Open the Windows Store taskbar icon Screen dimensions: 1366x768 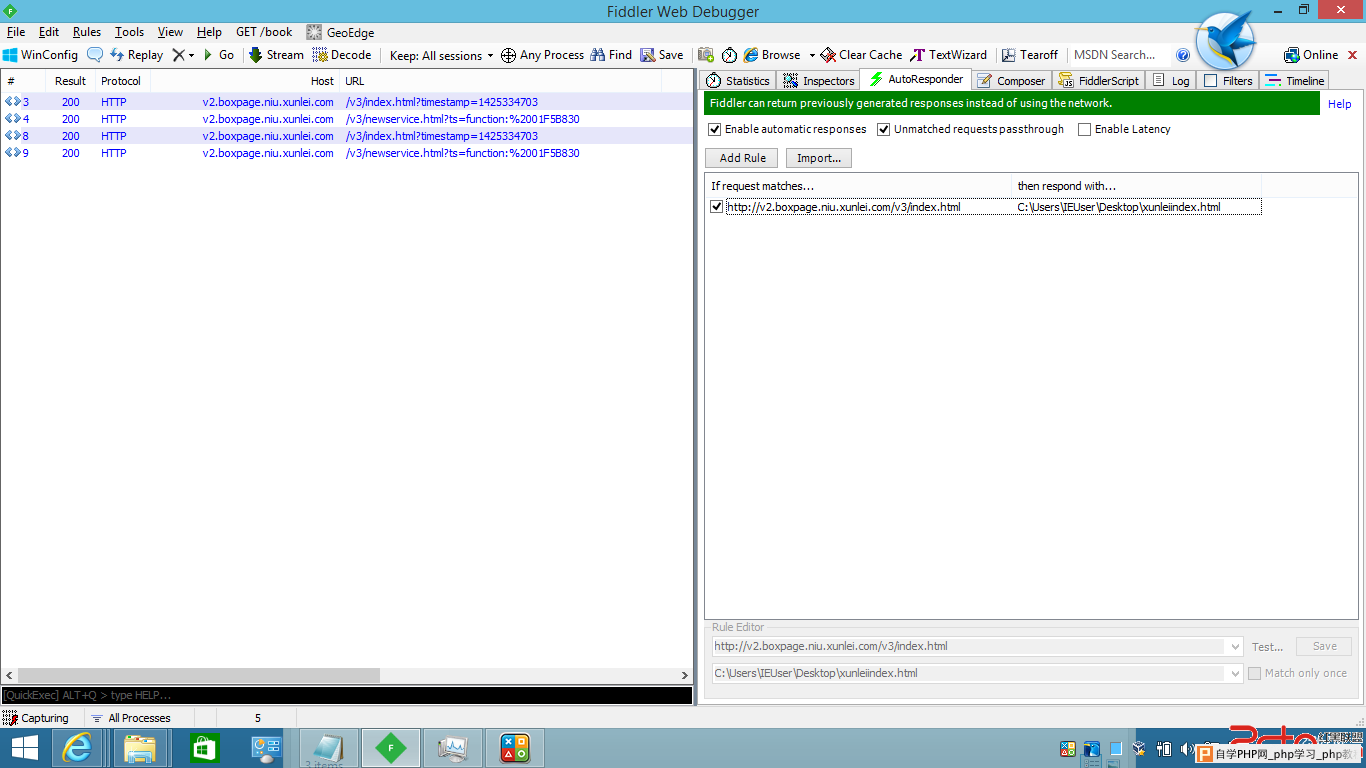click(x=203, y=748)
